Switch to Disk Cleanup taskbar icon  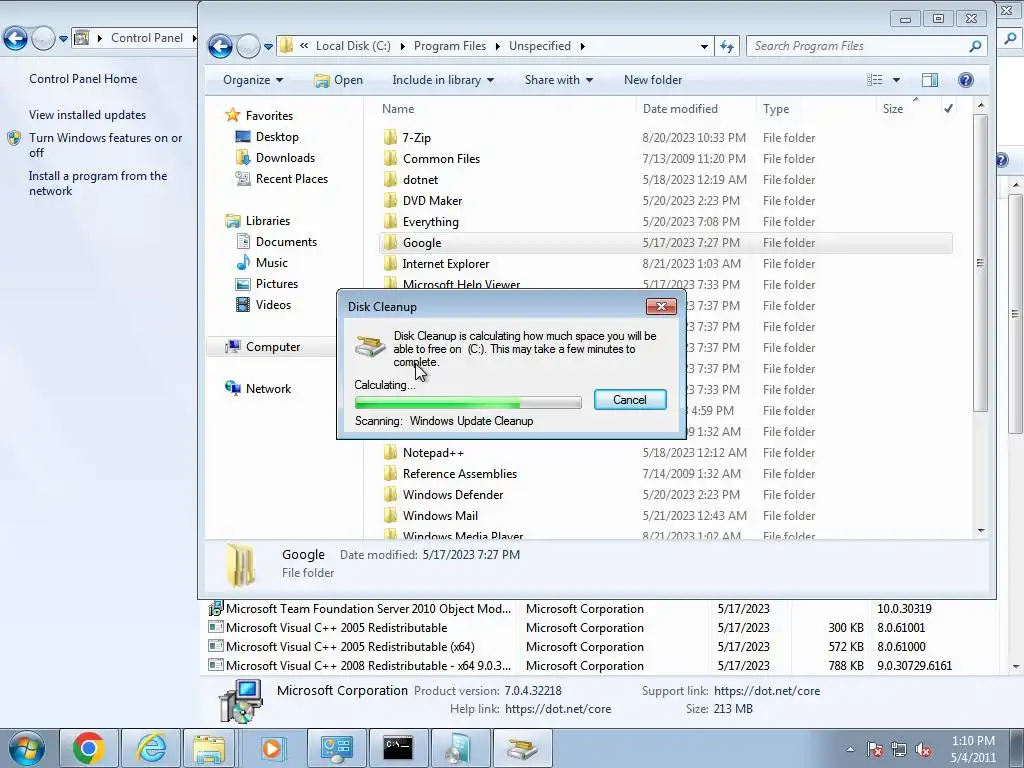click(x=522, y=748)
